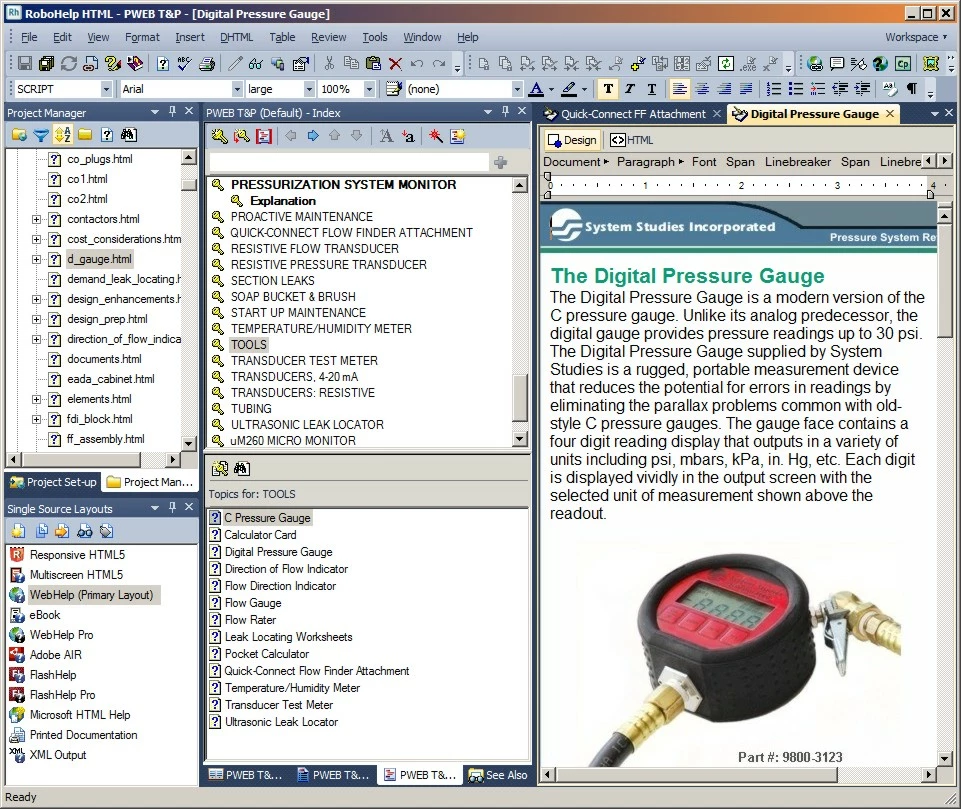Toggle show paragraph markers icon
Viewport: 961px width, 809px height.
[x=912, y=89]
